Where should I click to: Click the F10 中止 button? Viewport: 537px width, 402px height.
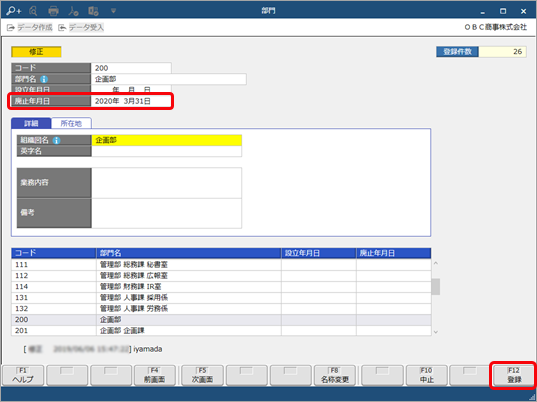(426, 375)
